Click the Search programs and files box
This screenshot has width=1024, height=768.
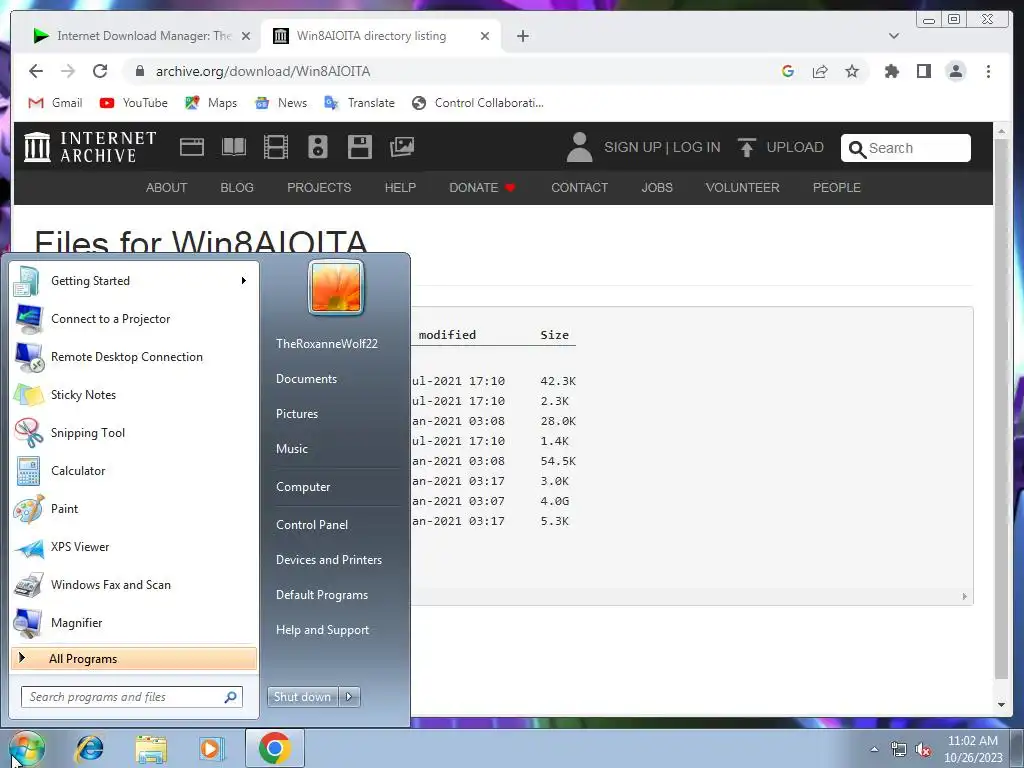tap(131, 697)
